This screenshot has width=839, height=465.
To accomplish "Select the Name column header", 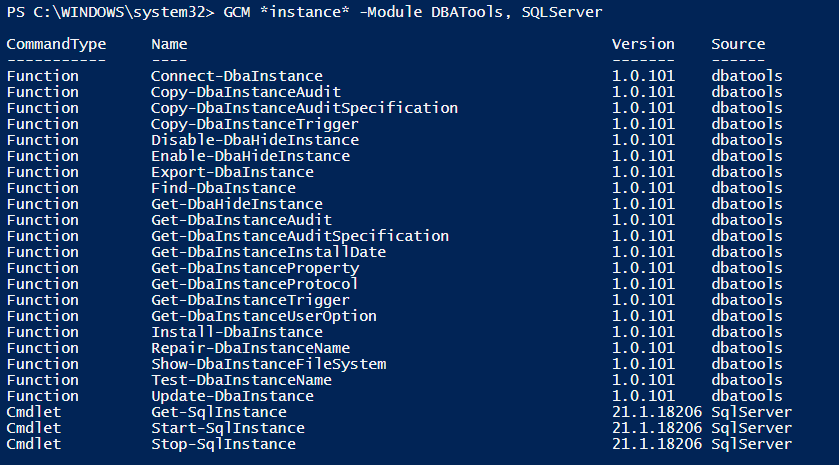I will pyautogui.click(x=169, y=44).
